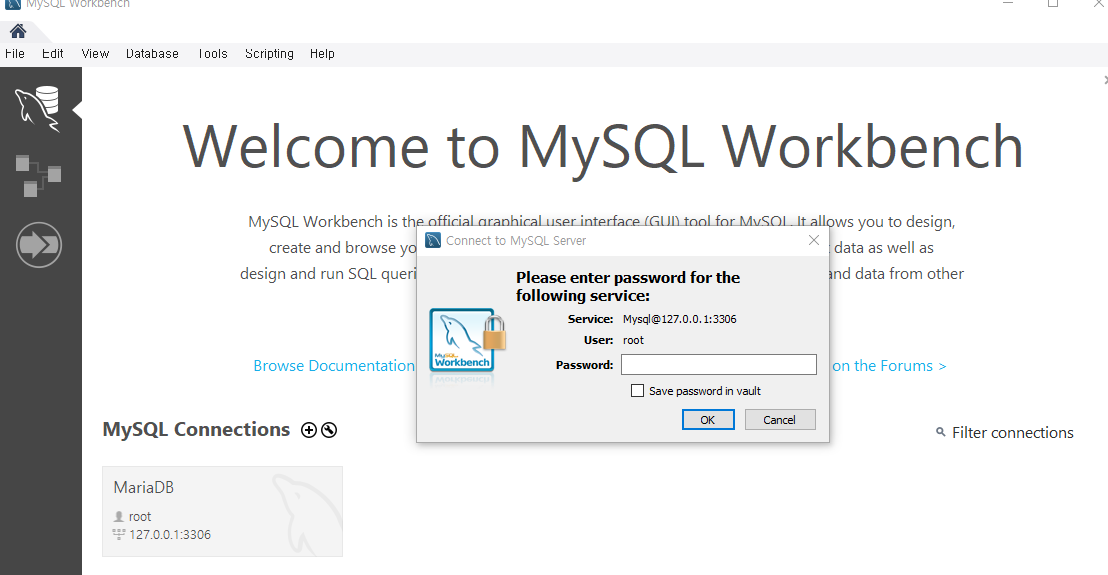Minimize the MySQL Workbench window
The height and width of the screenshot is (575, 1108).
(x=1008, y=4)
